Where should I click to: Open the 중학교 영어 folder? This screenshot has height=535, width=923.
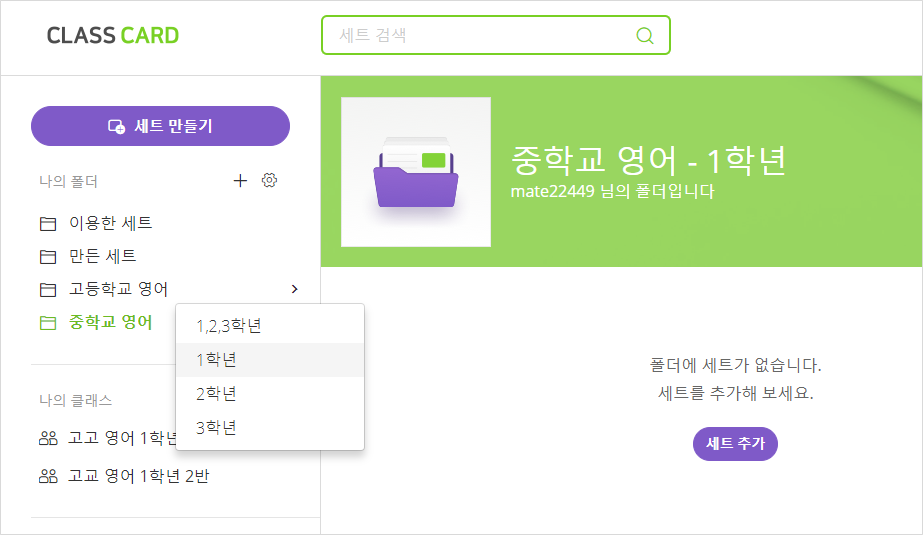(111, 322)
